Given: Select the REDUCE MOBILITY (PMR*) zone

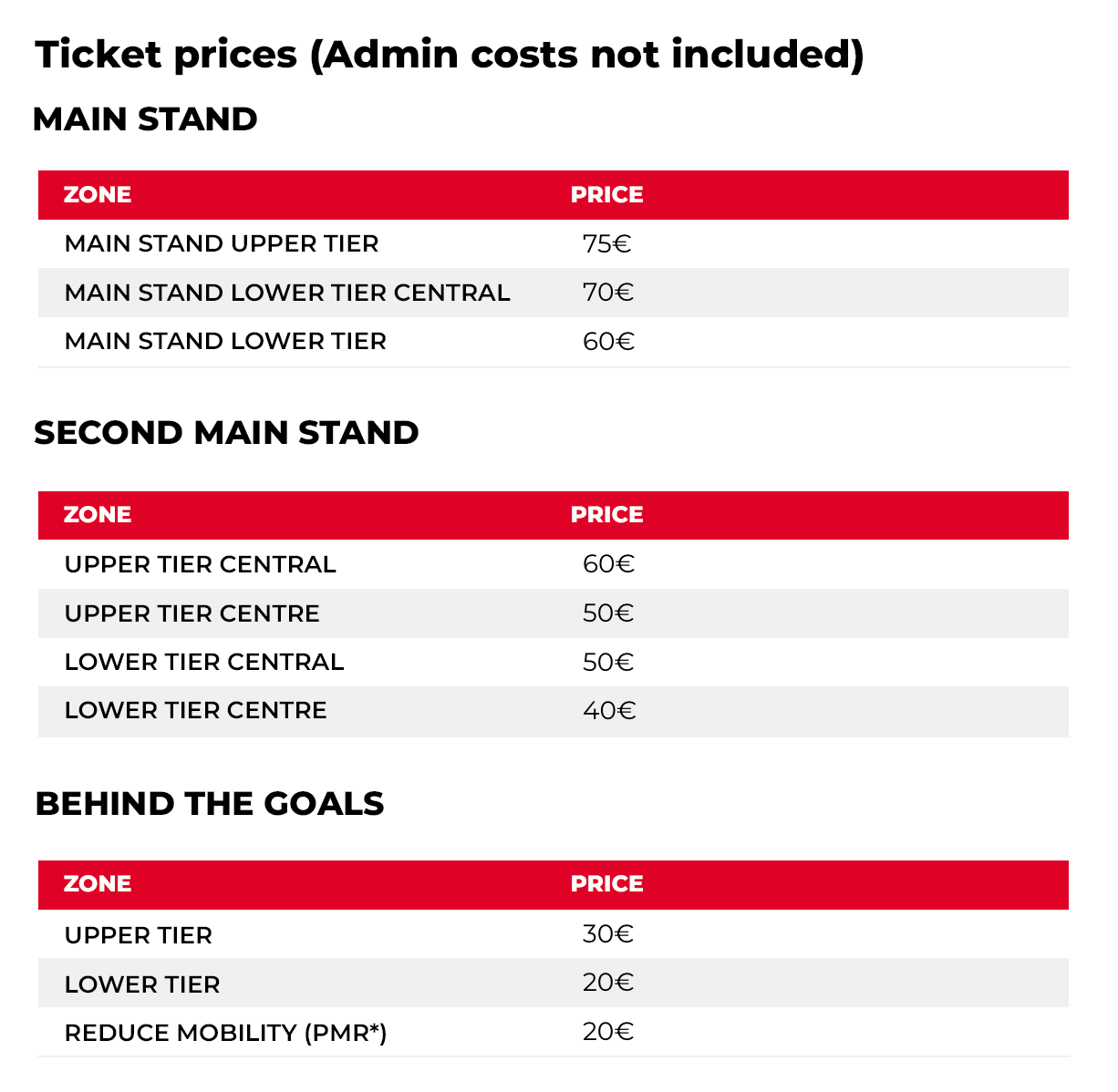Looking at the screenshot, I should 226,1033.
